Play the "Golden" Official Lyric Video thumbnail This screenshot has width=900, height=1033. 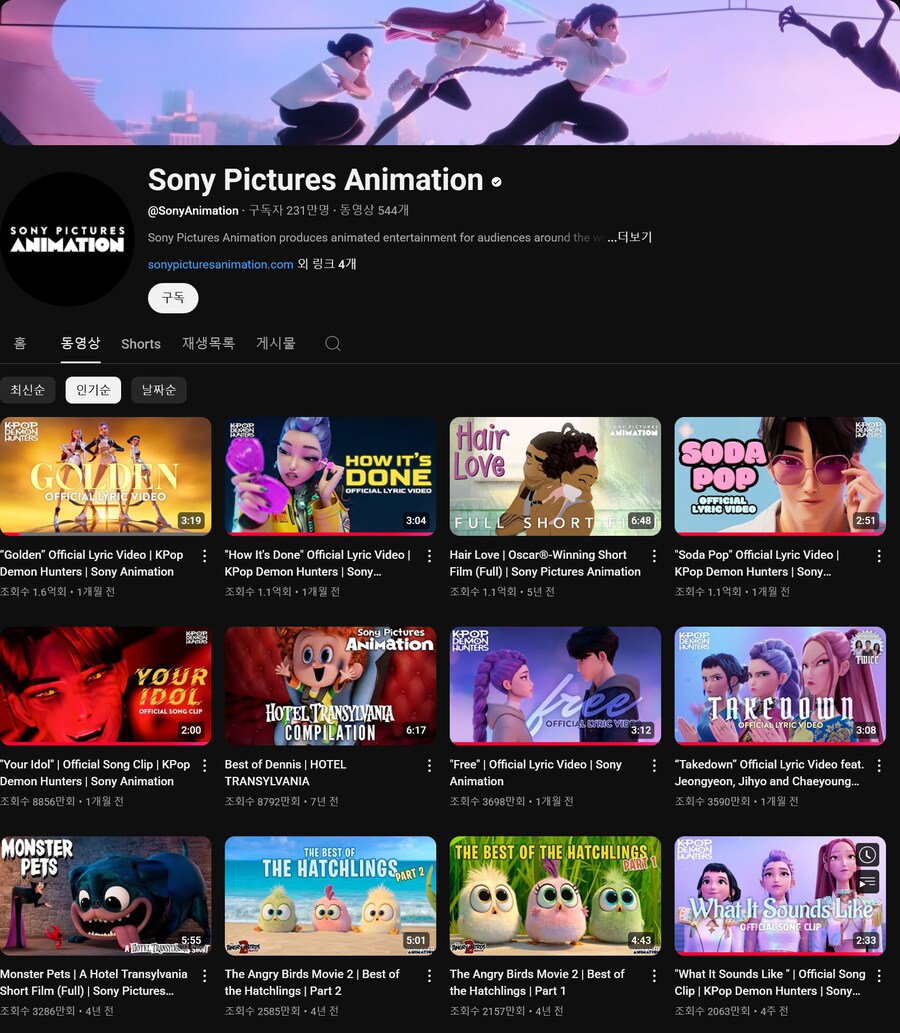105,476
